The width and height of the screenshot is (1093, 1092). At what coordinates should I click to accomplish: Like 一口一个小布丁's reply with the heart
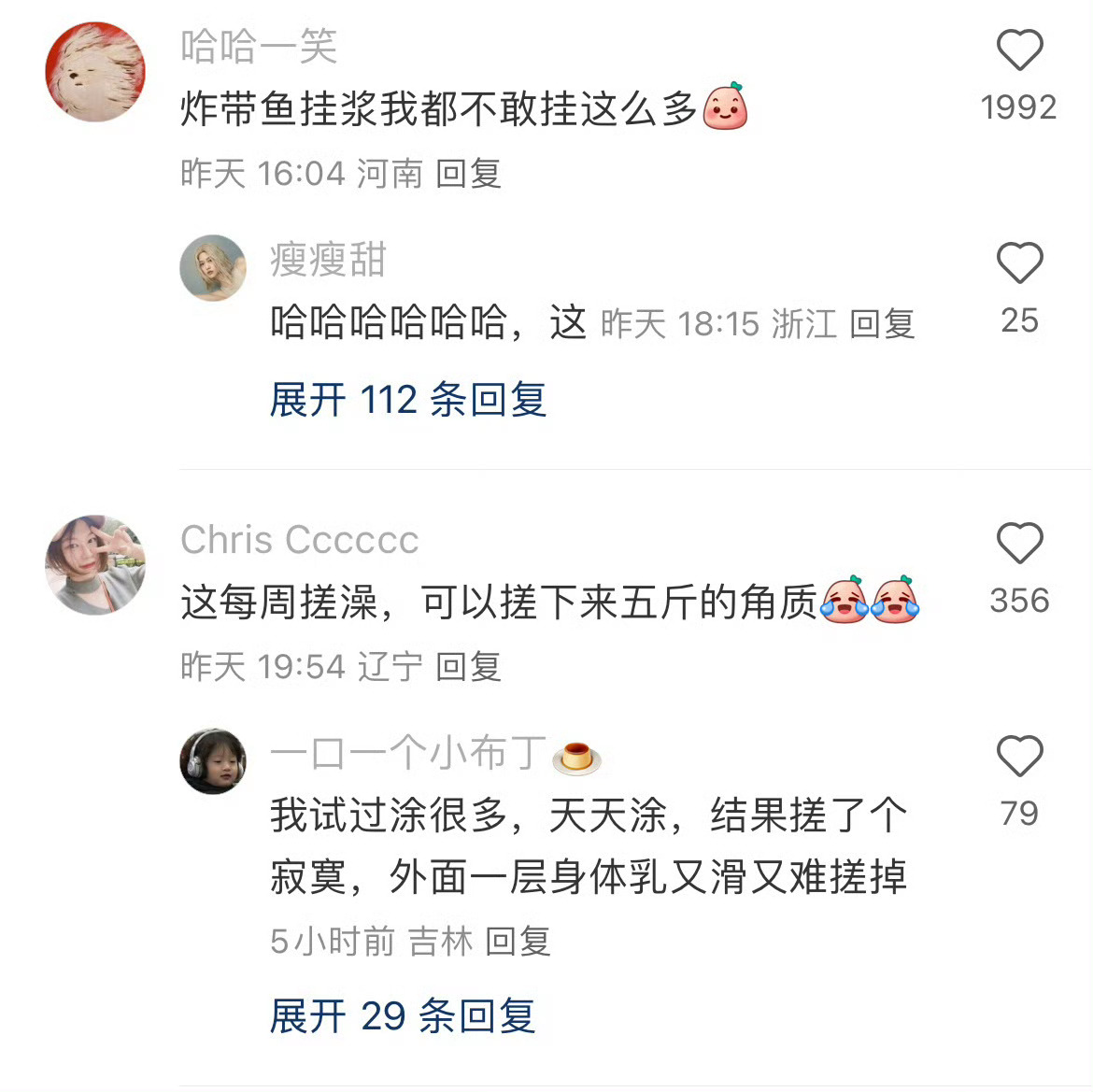(1019, 756)
